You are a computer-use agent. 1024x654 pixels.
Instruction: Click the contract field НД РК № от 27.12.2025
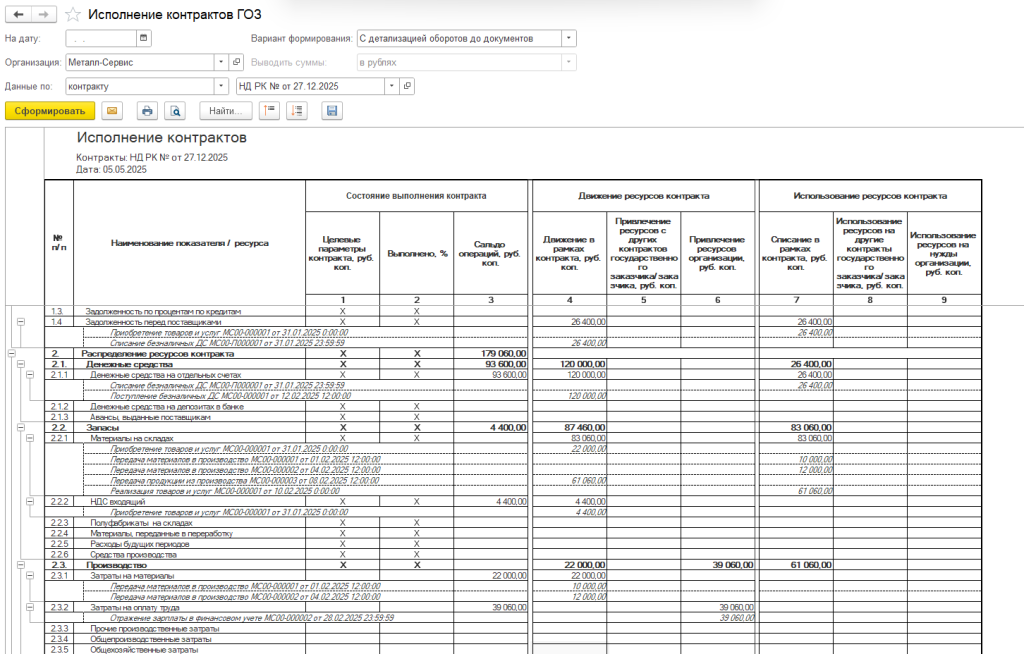[311, 86]
